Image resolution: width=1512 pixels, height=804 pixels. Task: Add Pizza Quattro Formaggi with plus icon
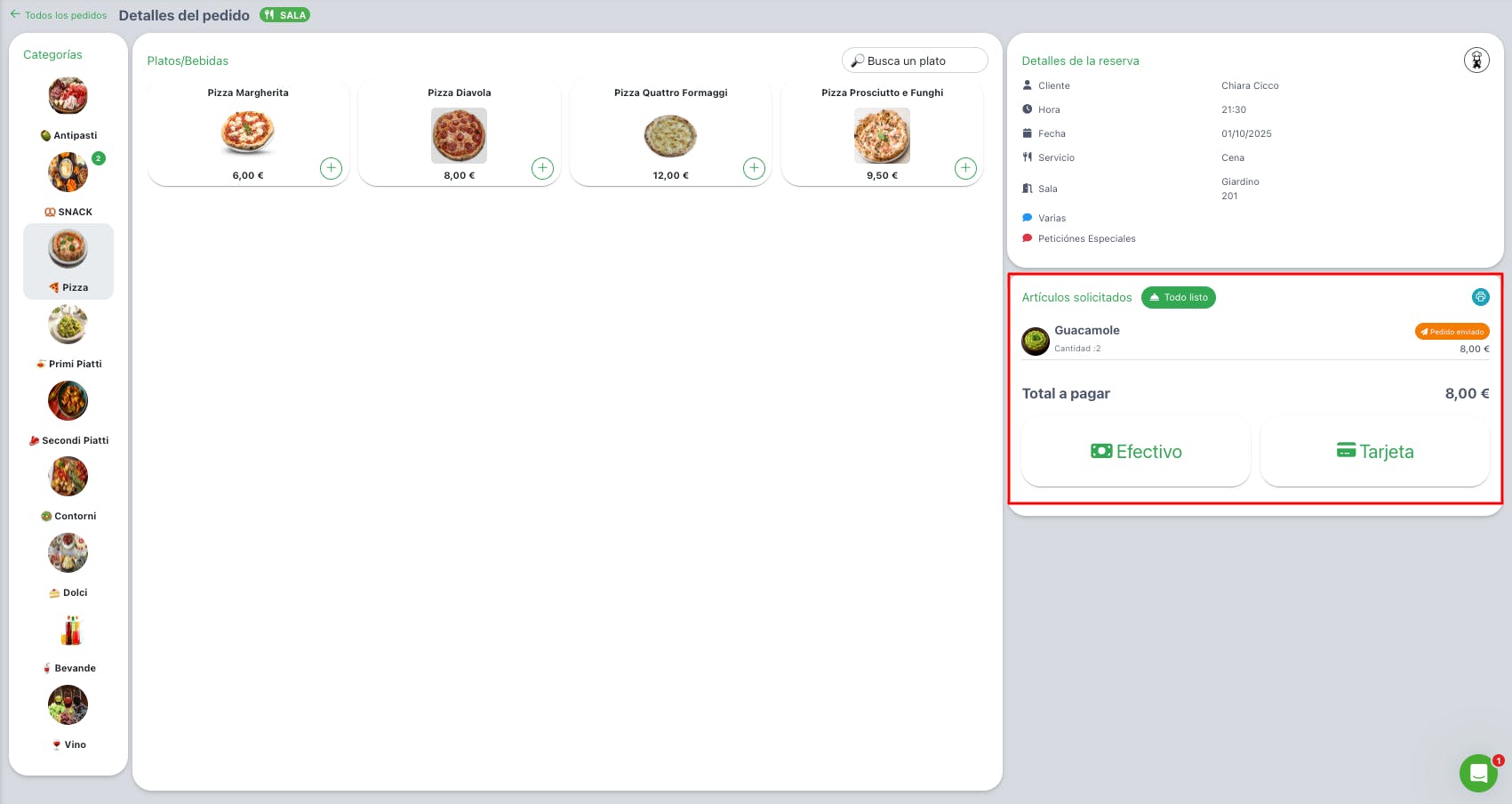click(x=754, y=168)
